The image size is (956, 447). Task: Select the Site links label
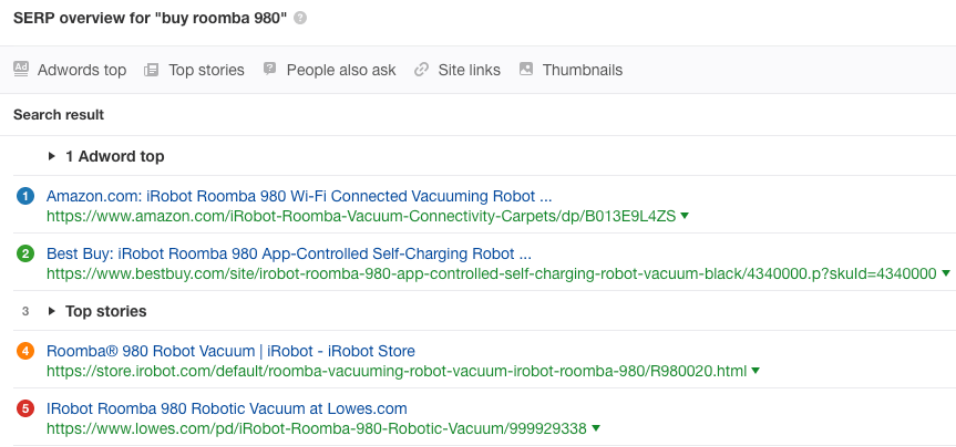tap(469, 70)
